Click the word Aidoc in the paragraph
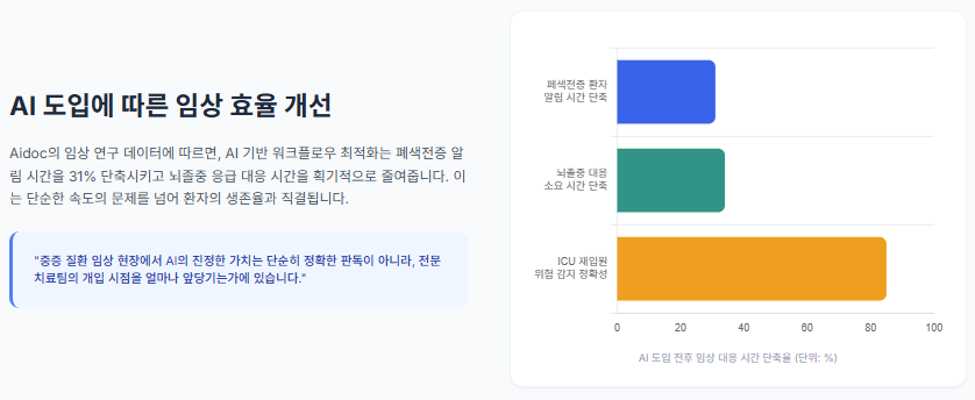Screen dimensions: 975x400 [26, 153]
